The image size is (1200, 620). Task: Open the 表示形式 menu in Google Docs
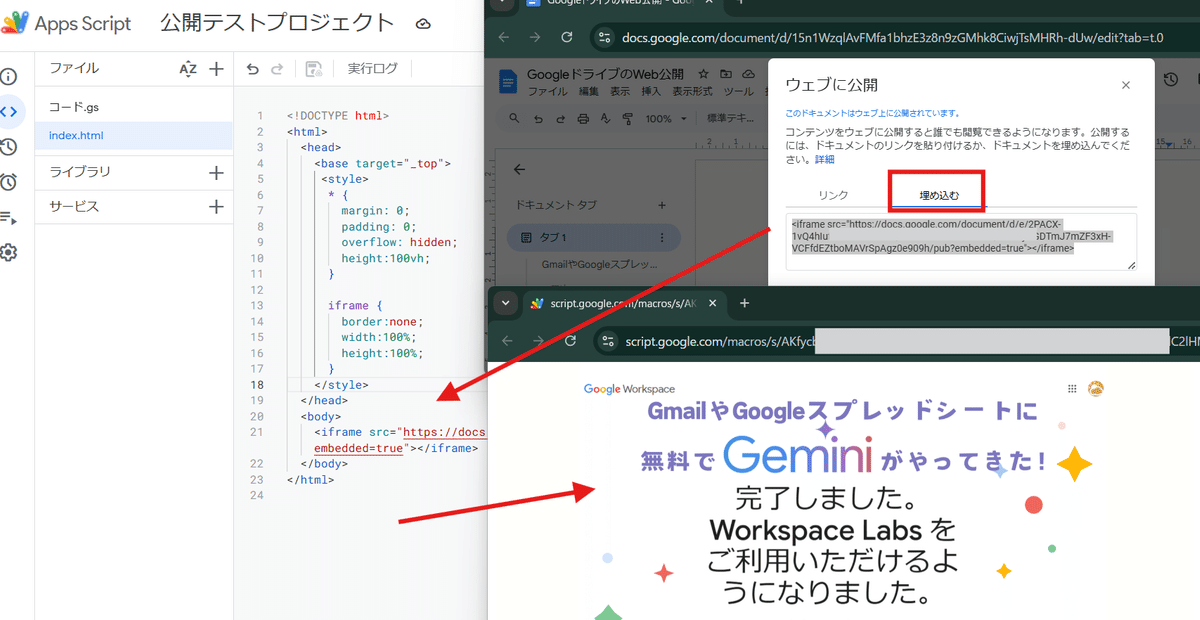(692, 91)
